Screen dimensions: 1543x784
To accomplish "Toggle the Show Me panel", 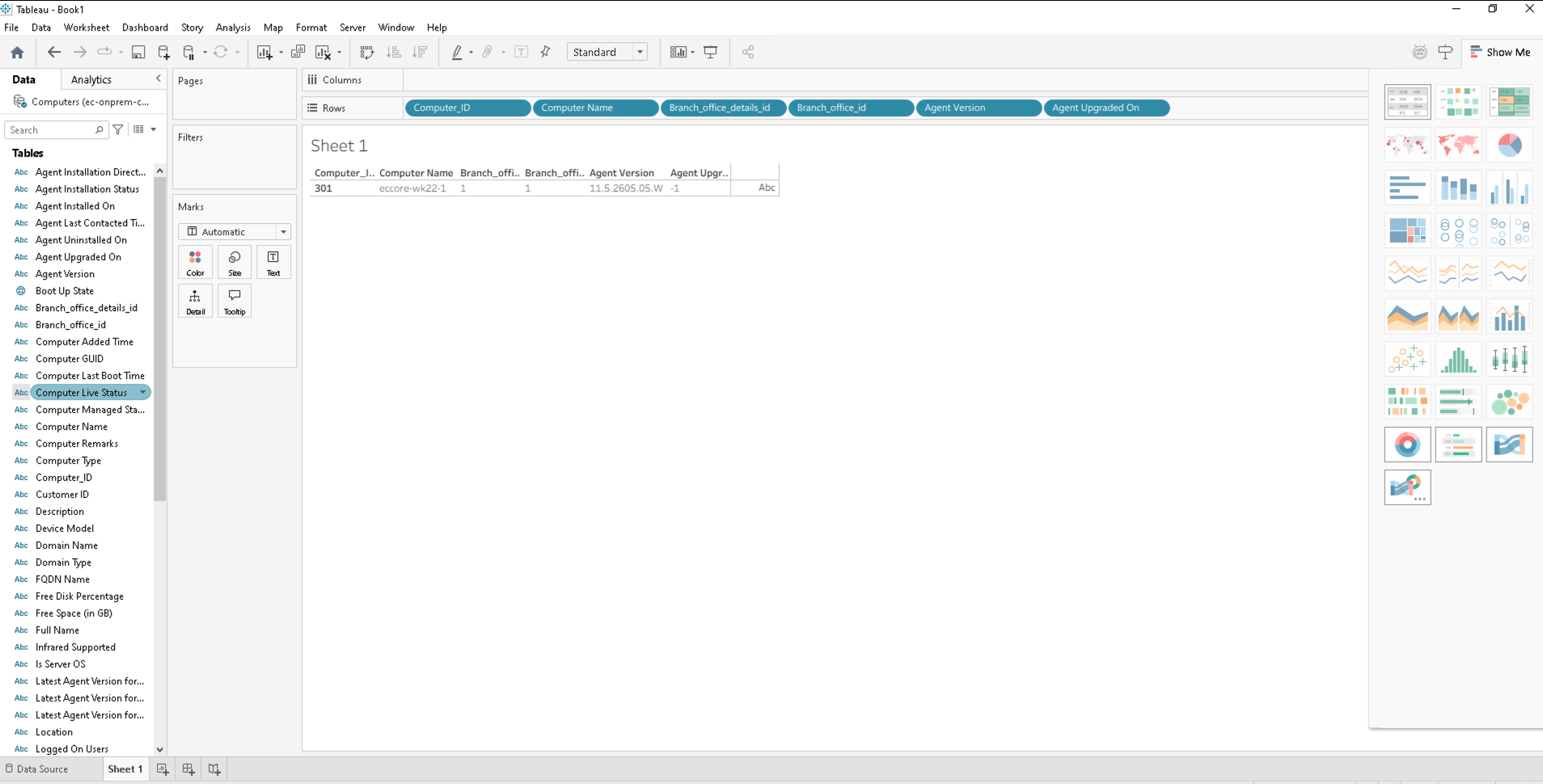I will tap(1500, 53).
